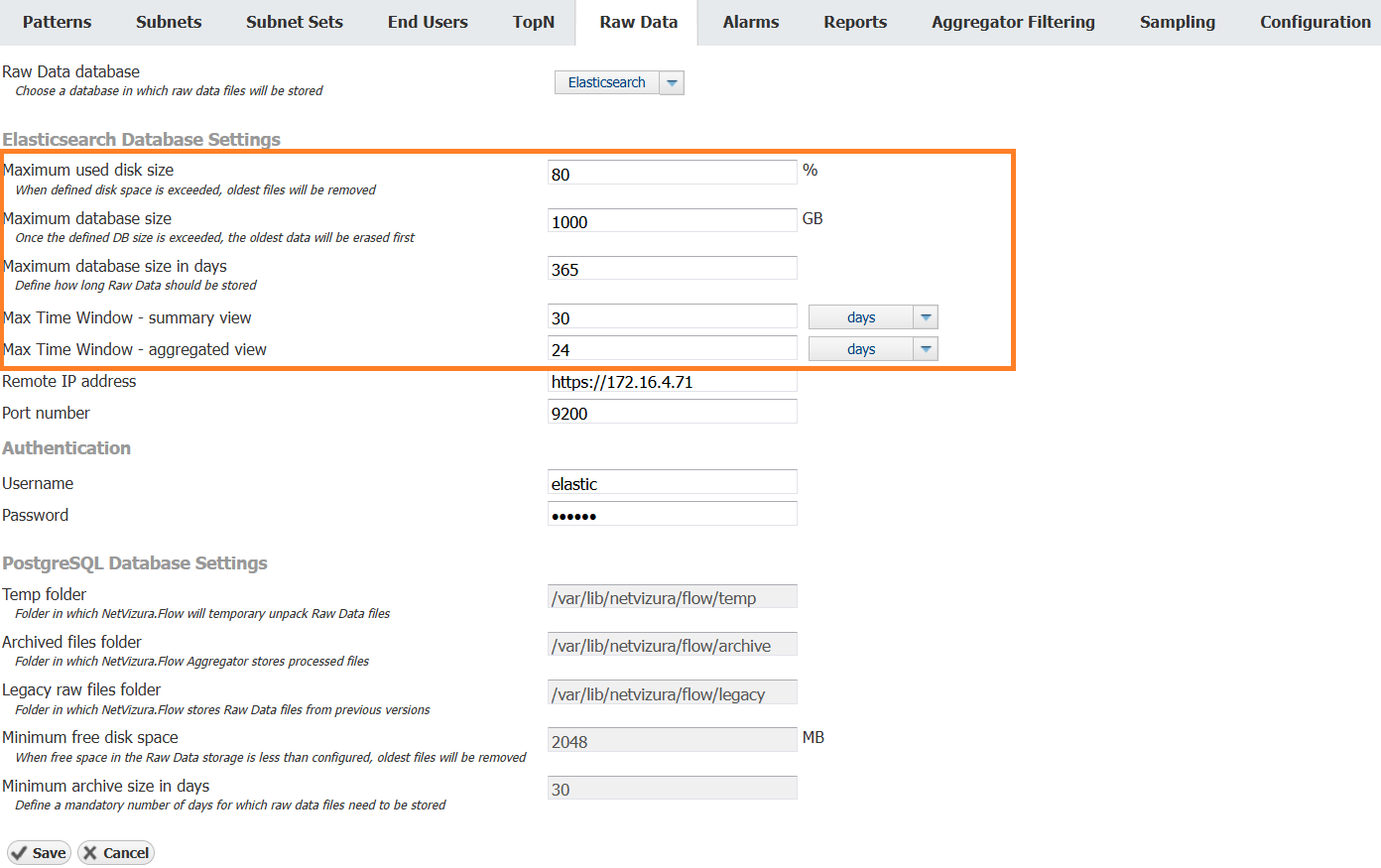Switch to the Patterns tab
Screen dimensions: 1381x868
click(x=57, y=22)
